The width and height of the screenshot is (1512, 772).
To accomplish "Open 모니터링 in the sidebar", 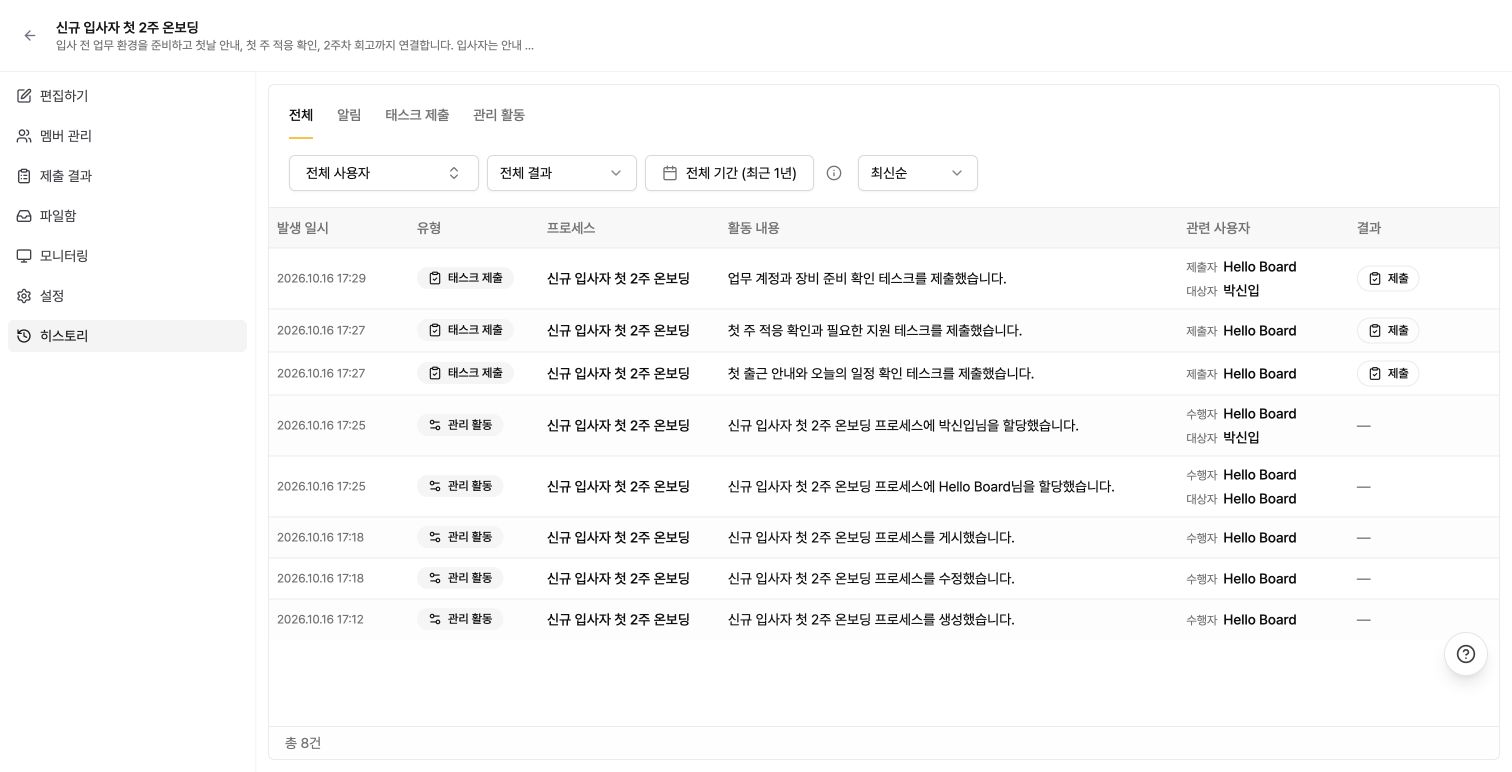I will point(127,256).
